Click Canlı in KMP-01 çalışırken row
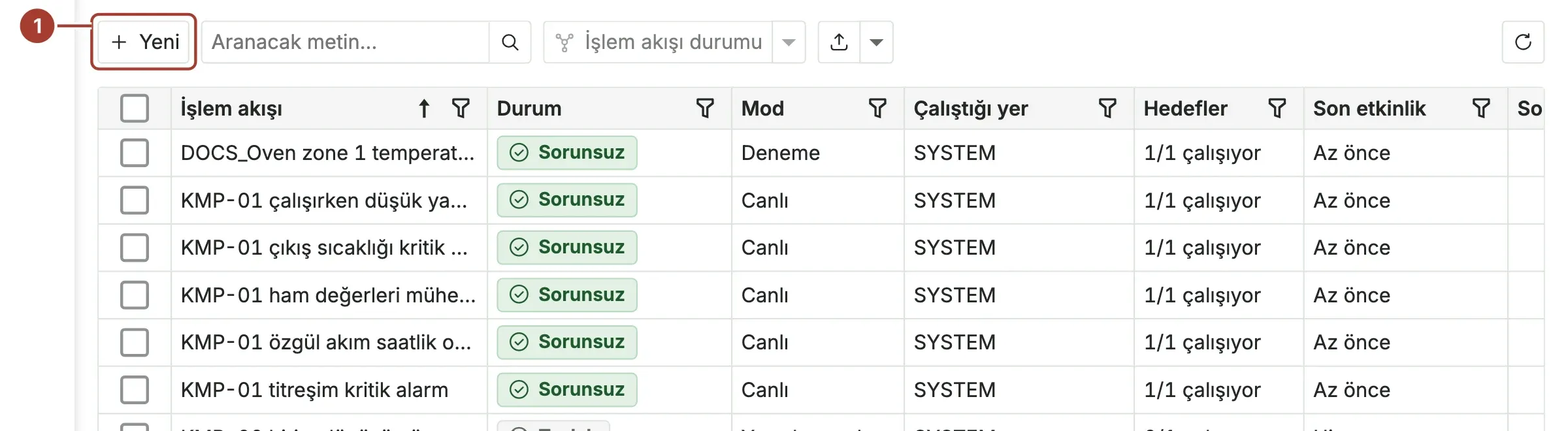Image resolution: width=1568 pixels, height=431 pixels. coord(765,200)
